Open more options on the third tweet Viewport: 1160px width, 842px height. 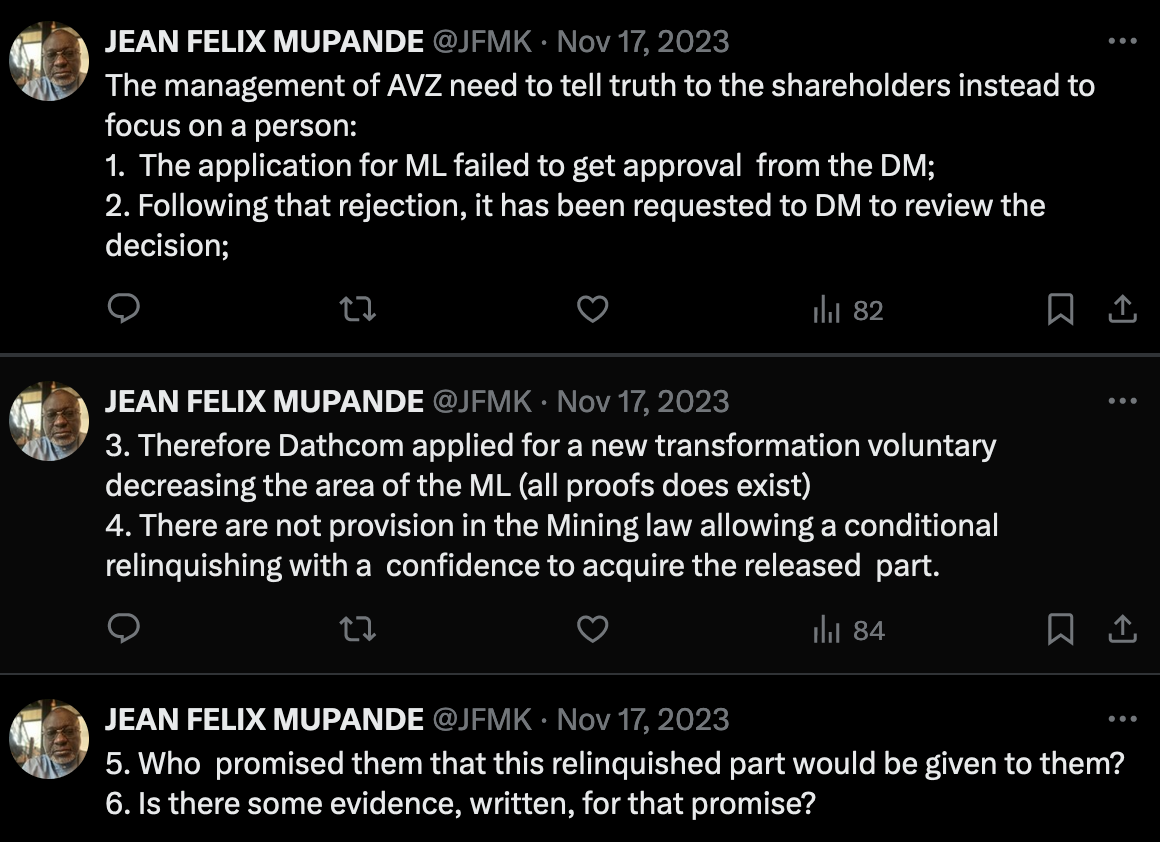click(1123, 720)
